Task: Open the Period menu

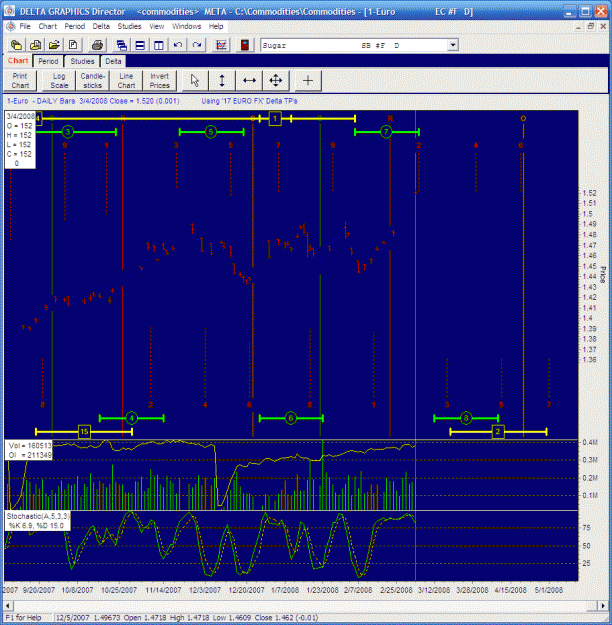Action: click(x=75, y=26)
